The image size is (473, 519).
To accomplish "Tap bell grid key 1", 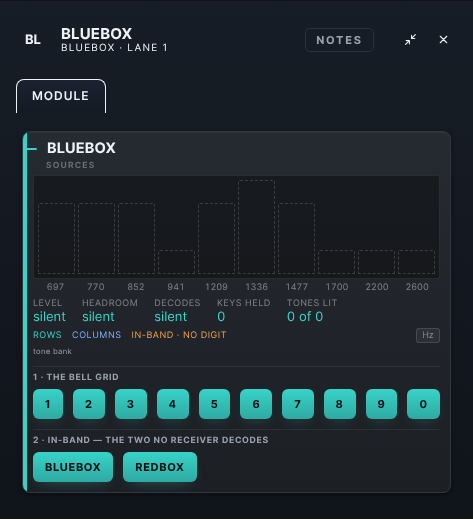I will 48,404.
